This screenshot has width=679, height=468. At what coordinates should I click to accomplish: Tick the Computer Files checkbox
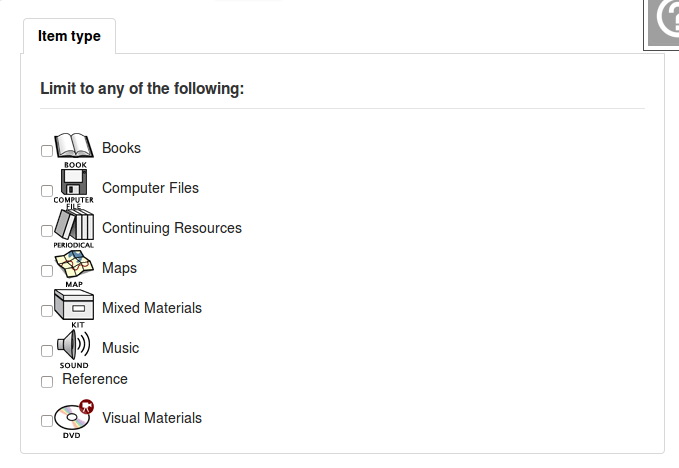(x=46, y=191)
